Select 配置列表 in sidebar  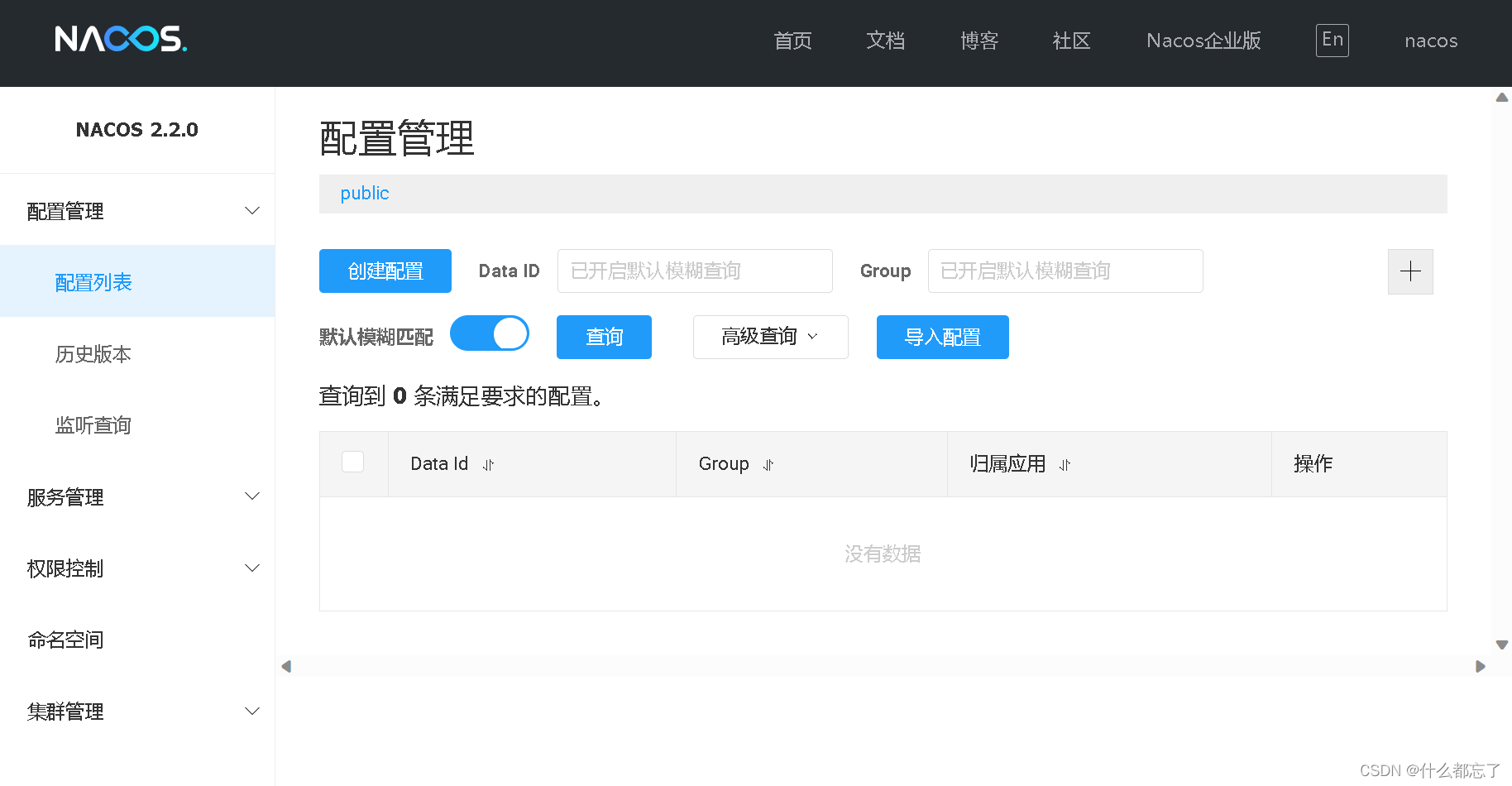coord(137,282)
